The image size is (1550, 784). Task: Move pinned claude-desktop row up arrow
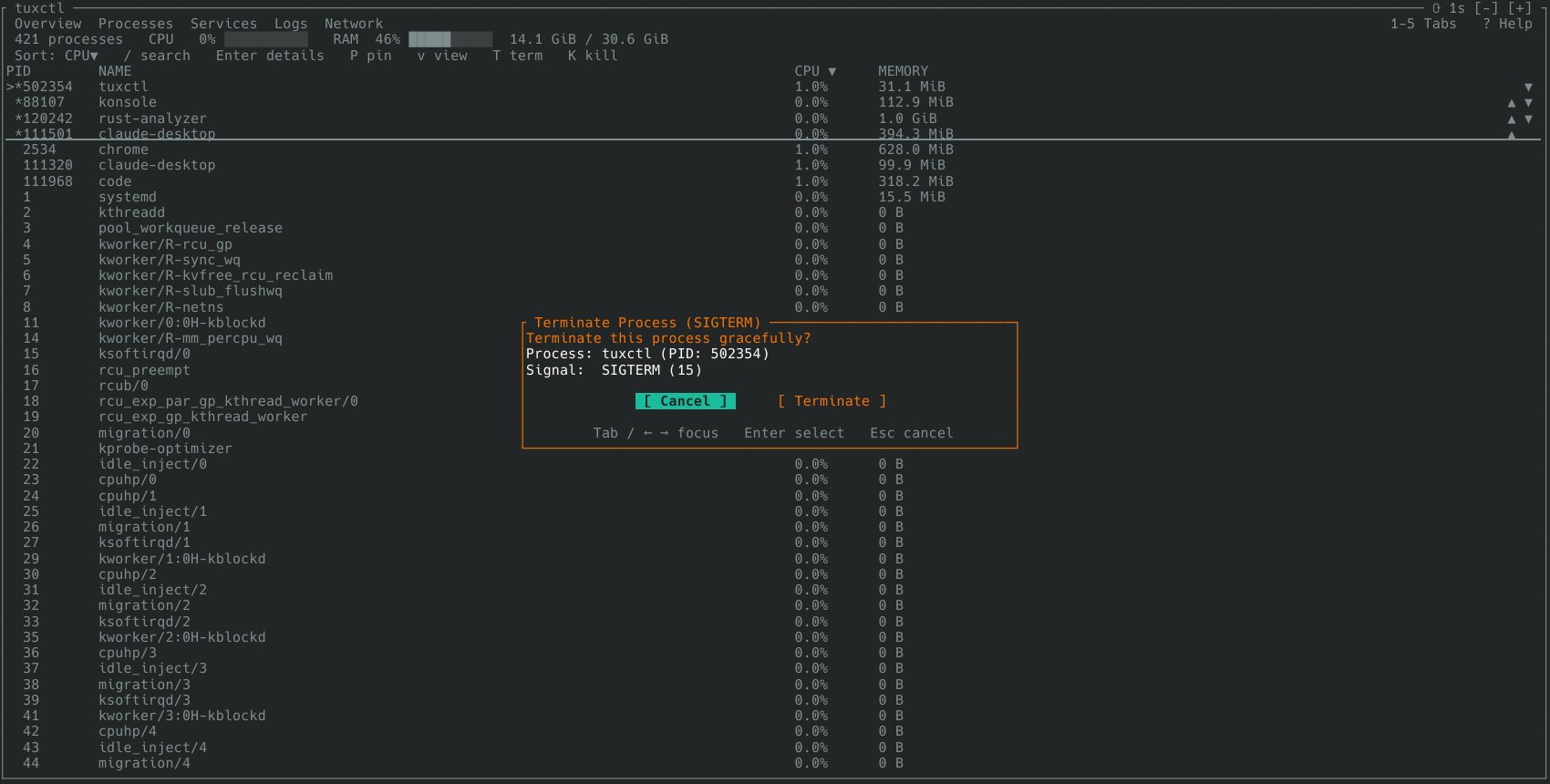coord(1512,135)
